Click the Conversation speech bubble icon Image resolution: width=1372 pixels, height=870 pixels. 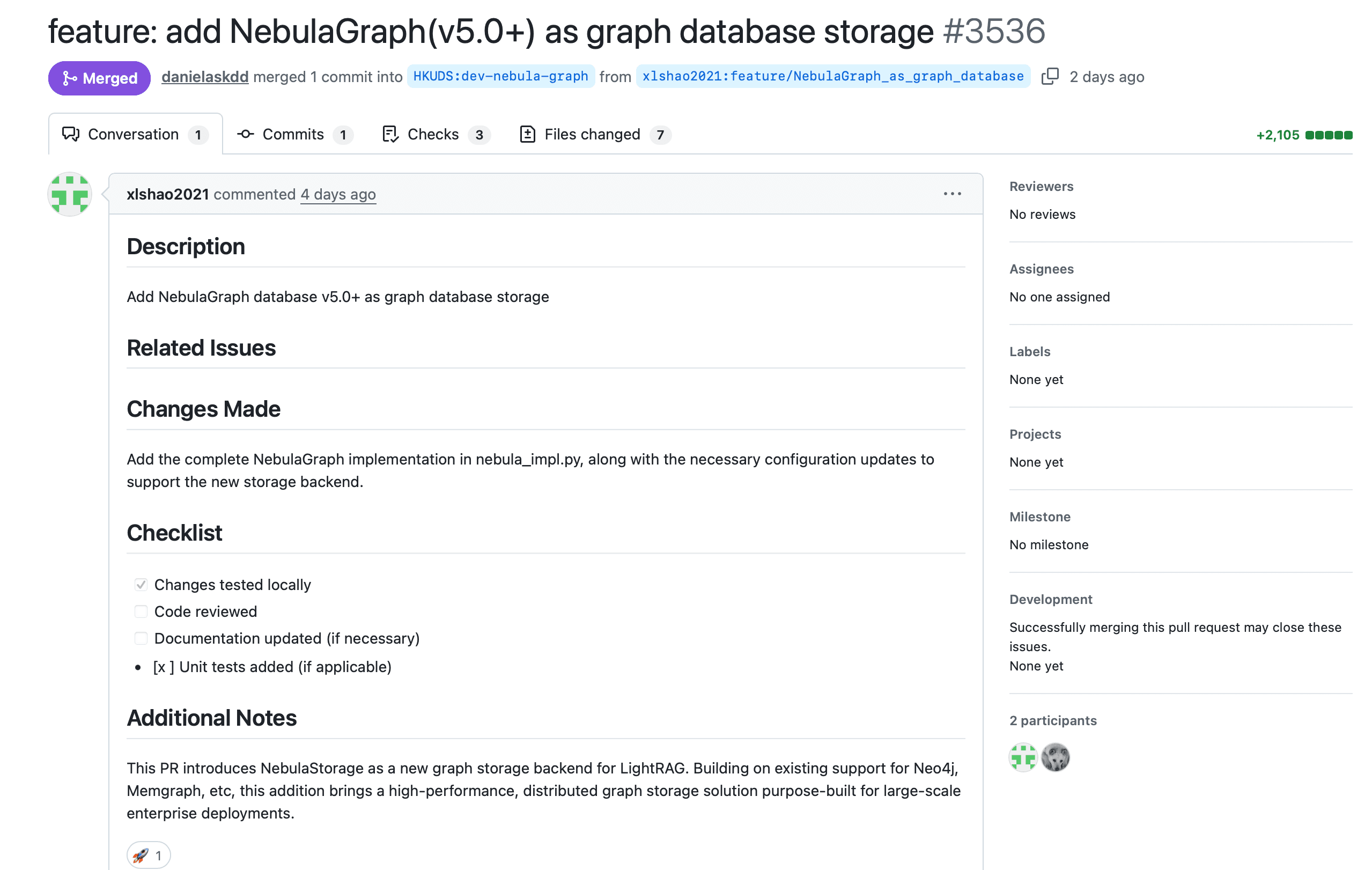click(x=71, y=134)
